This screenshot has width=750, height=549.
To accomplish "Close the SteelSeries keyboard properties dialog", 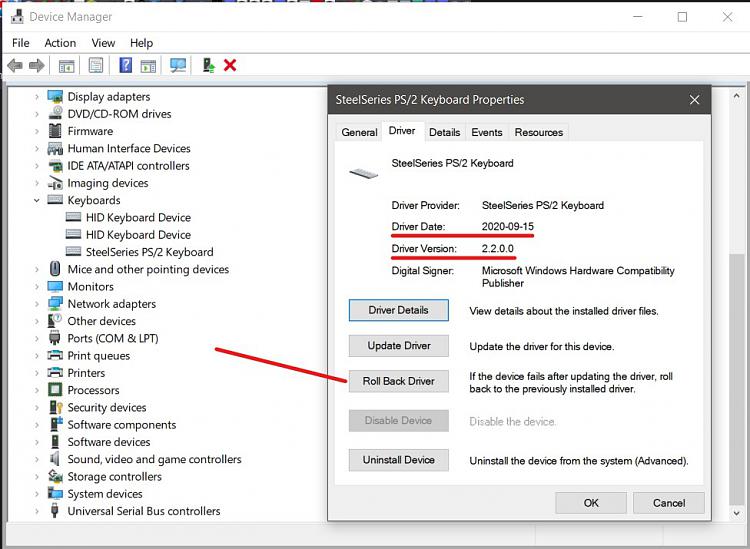I will [x=695, y=100].
